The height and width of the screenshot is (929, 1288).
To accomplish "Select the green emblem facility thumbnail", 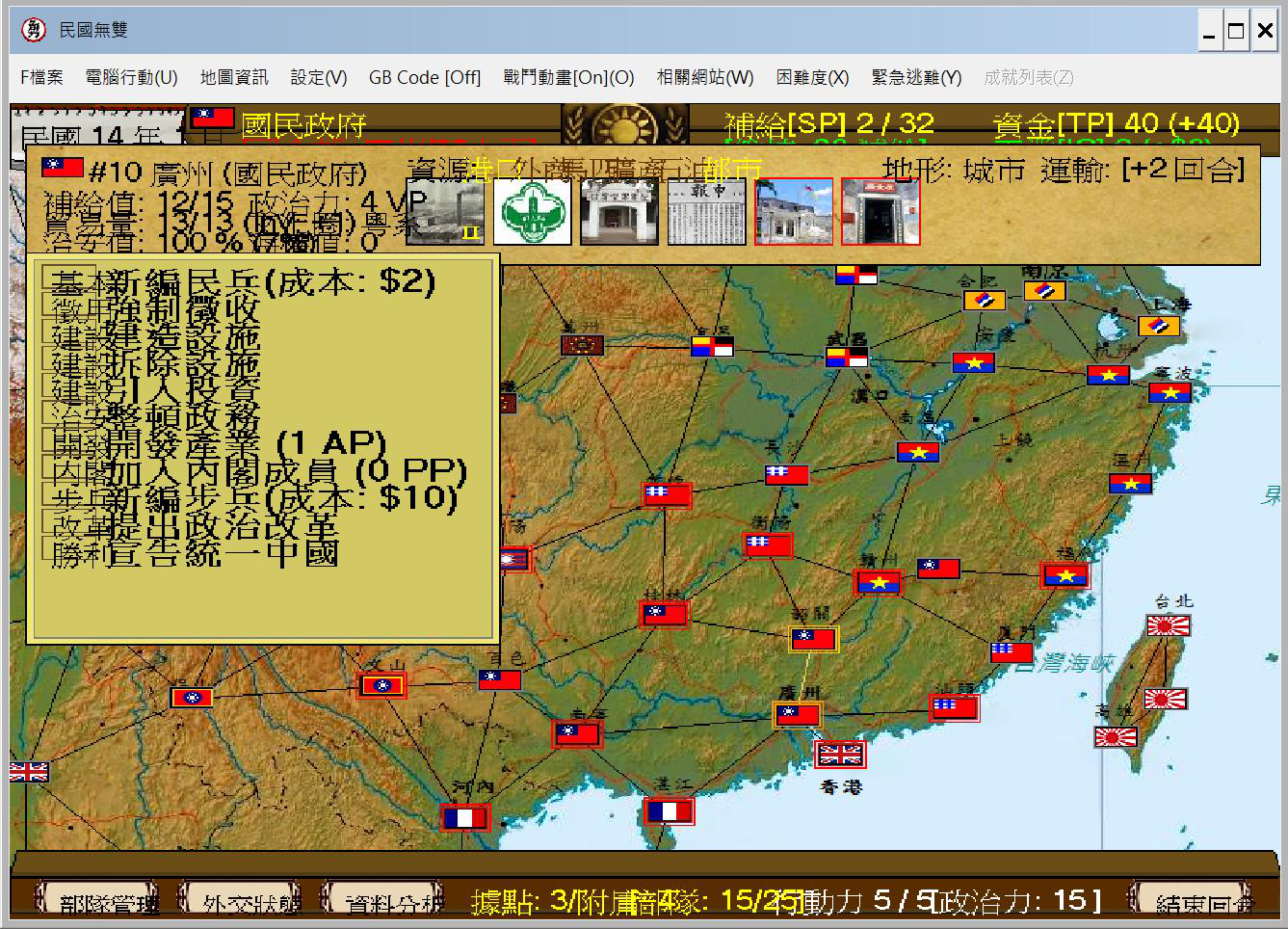I will coord(532,211).
